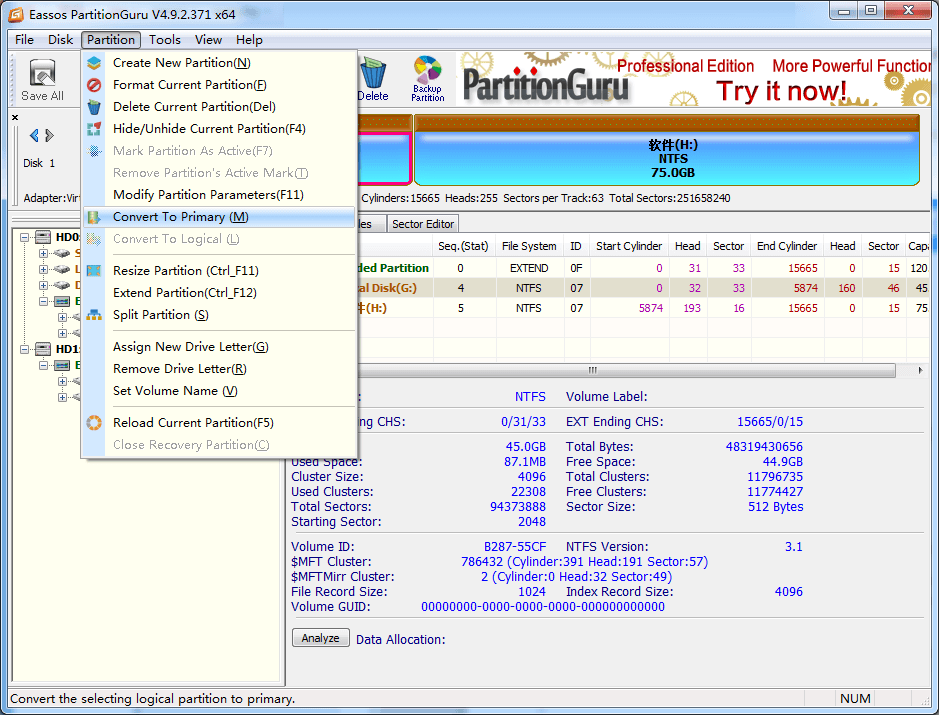Screen dimensions: 939x715
Task: Collapse the extended partition node under HD0
Action: (x=43, y=301)
